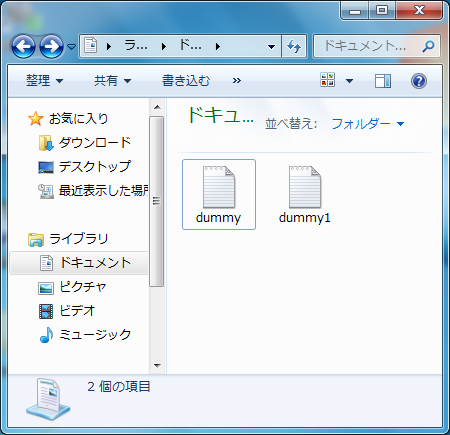Click the ビデオ film icon
Viewport: 450px width, 435px height.
tap(46, 311)
